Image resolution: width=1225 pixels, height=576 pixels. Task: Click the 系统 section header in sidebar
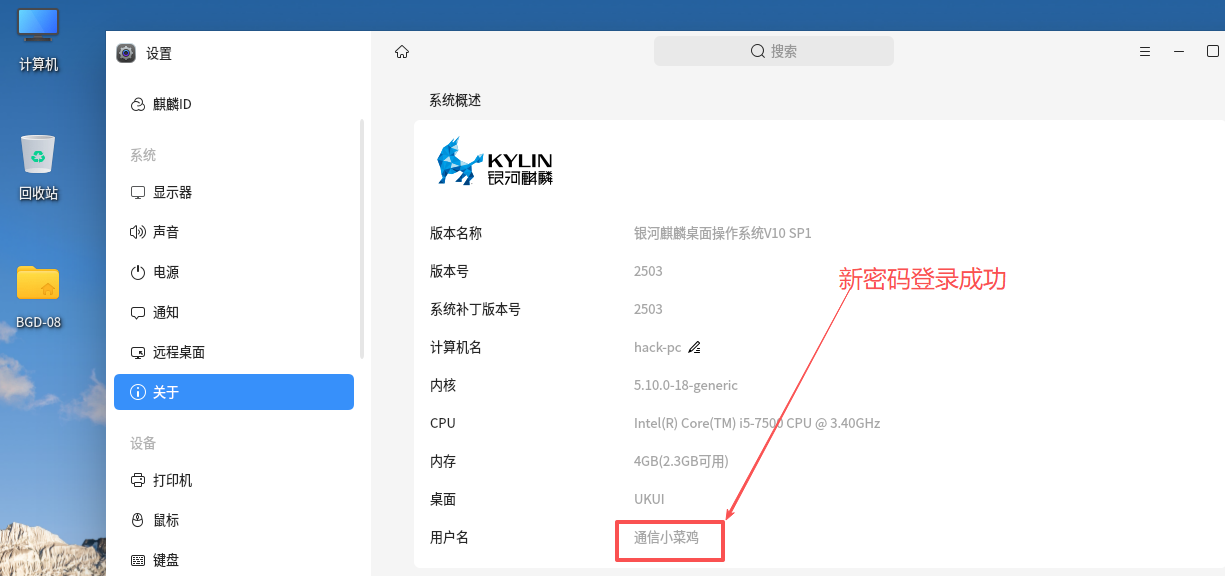143,155
